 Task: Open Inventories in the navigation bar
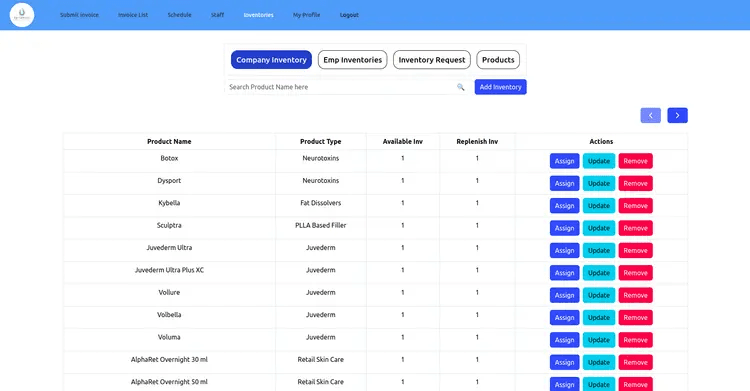pos(259,15)
